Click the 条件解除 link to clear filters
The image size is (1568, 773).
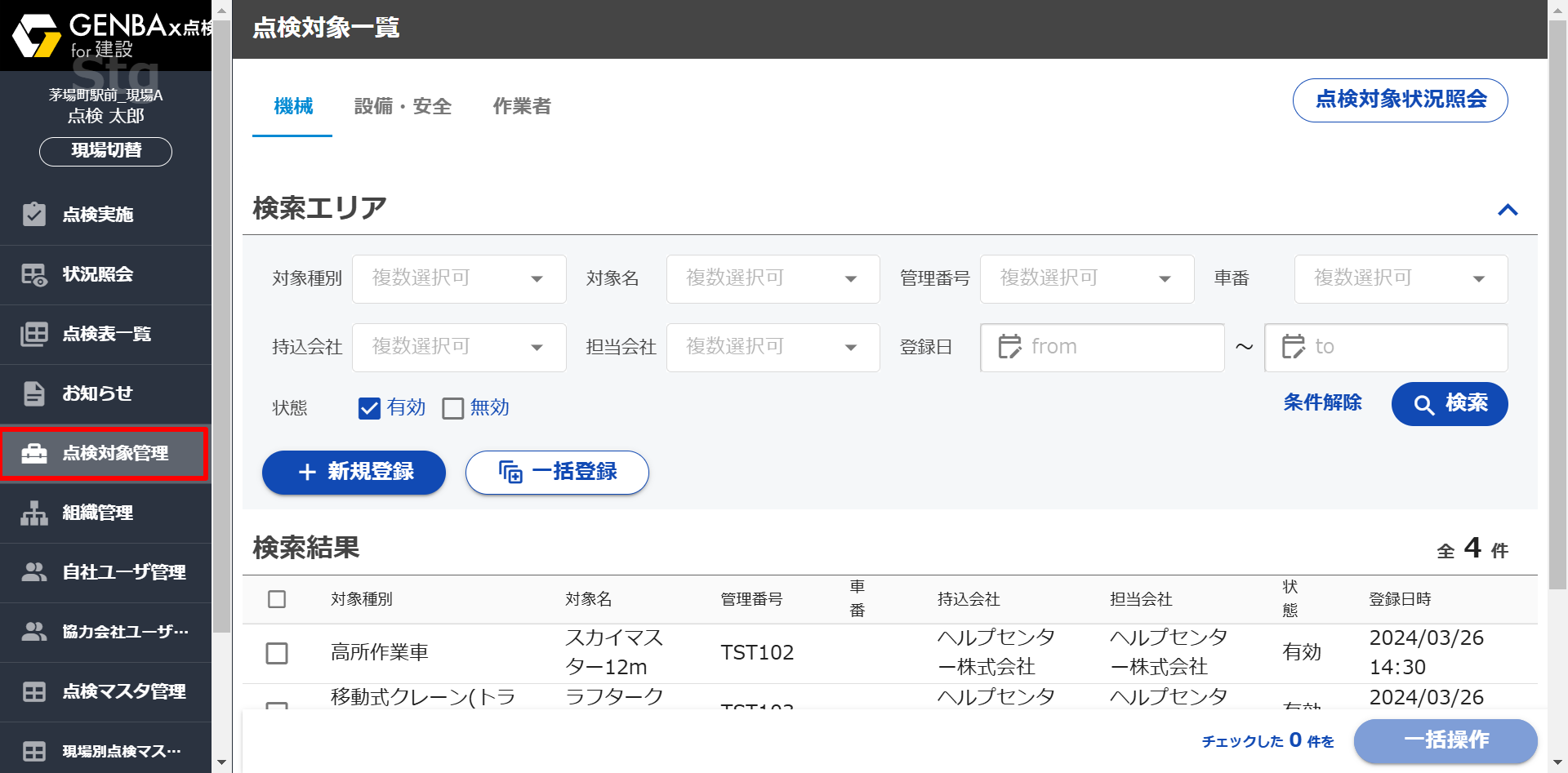pyautogui.click(x=1323, y=402)
